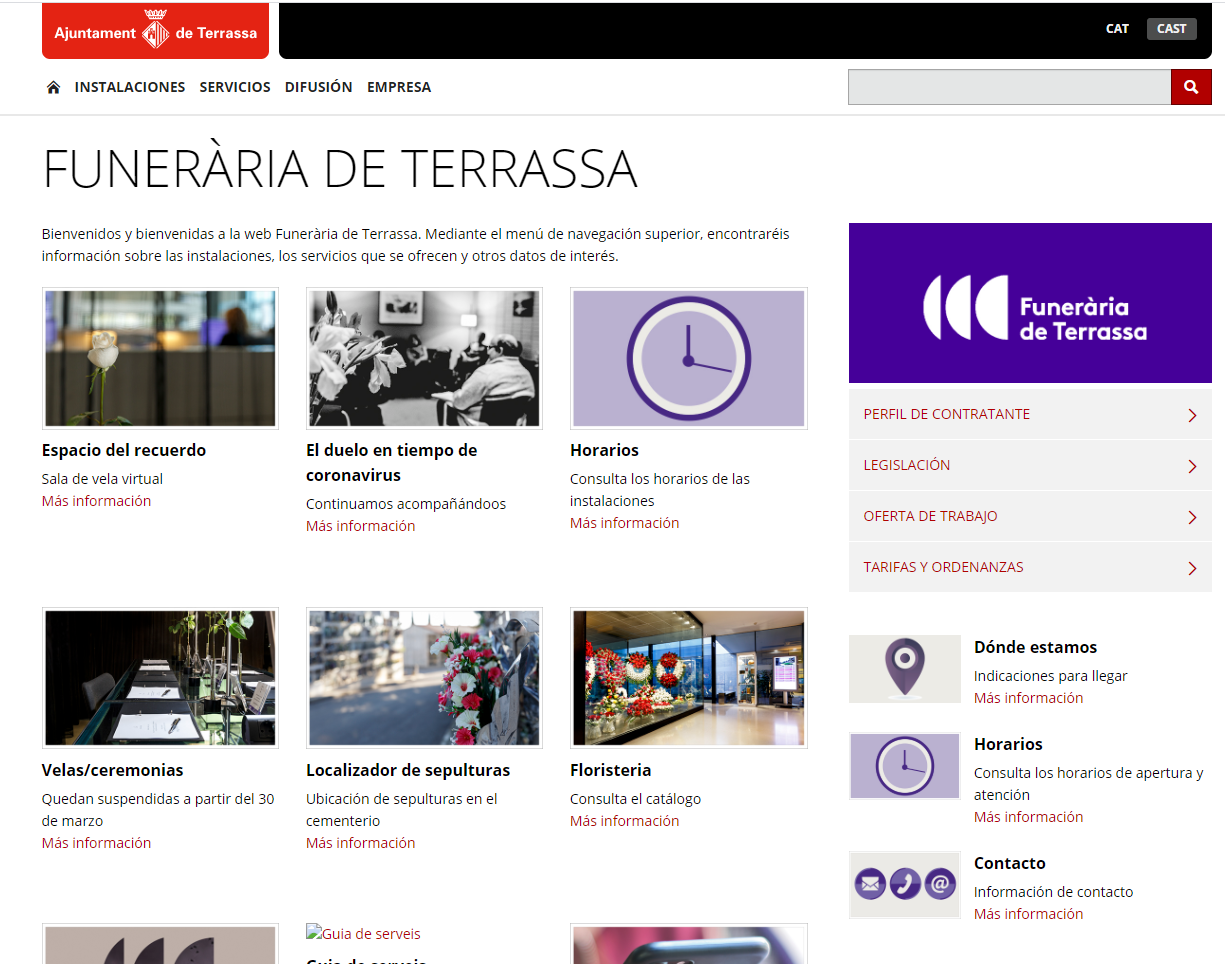Click the Velas/ceremonias heading
This screenshot has height=964, width=1225.
coord(113,770)
